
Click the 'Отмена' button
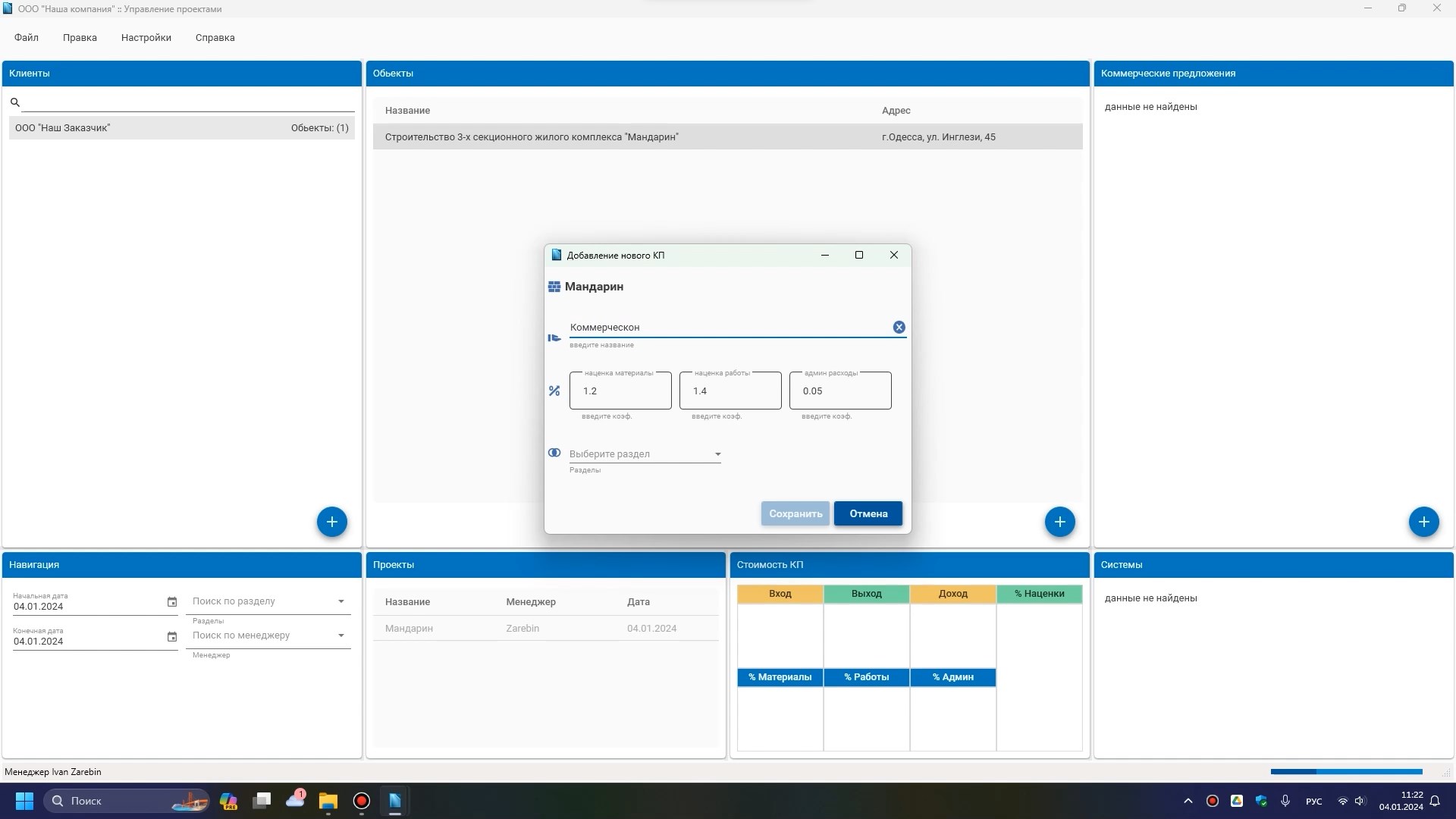[x=868, y=513]
